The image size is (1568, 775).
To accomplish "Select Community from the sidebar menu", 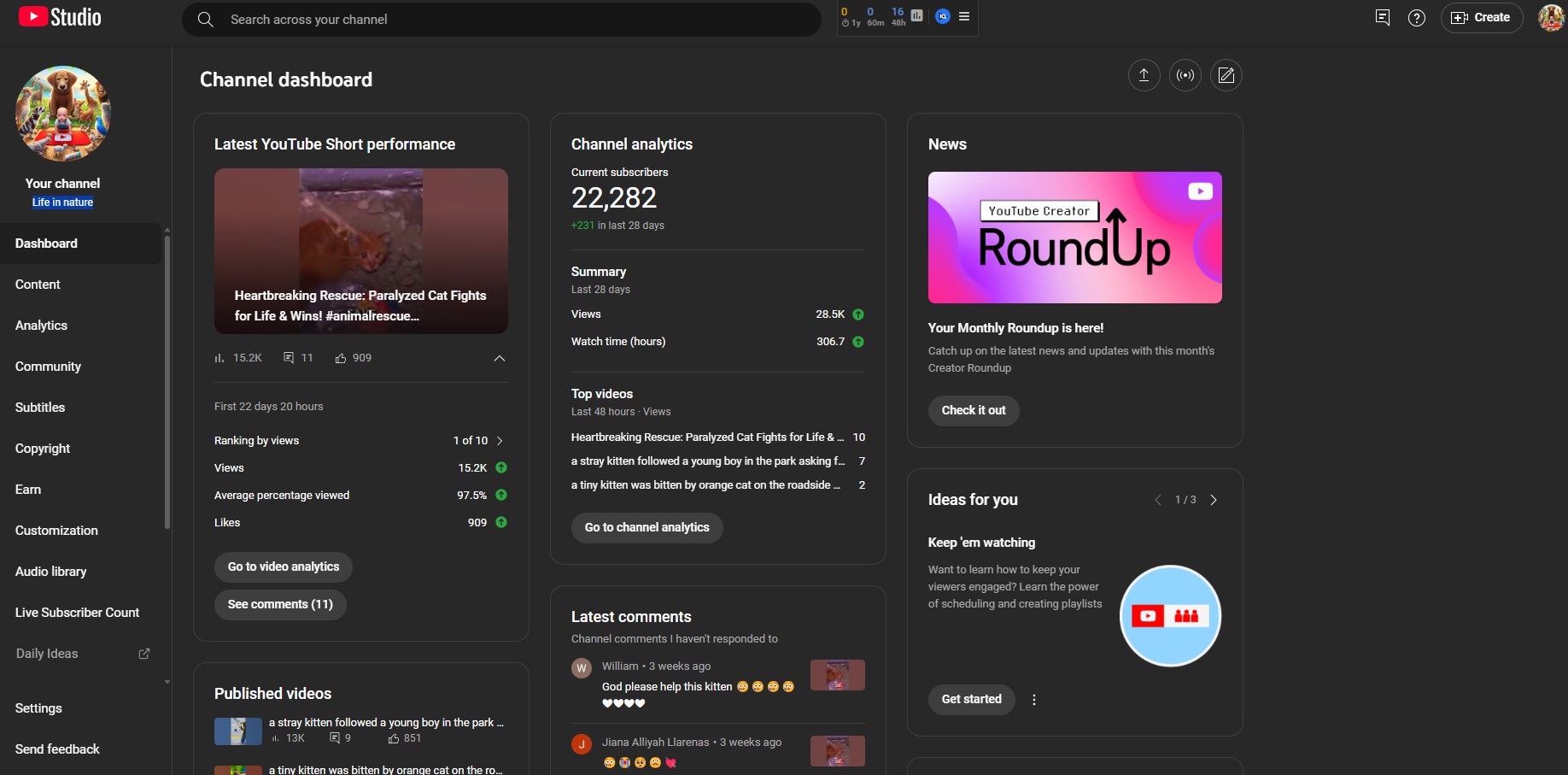I will pyautogui.click(x=48, y=367).
